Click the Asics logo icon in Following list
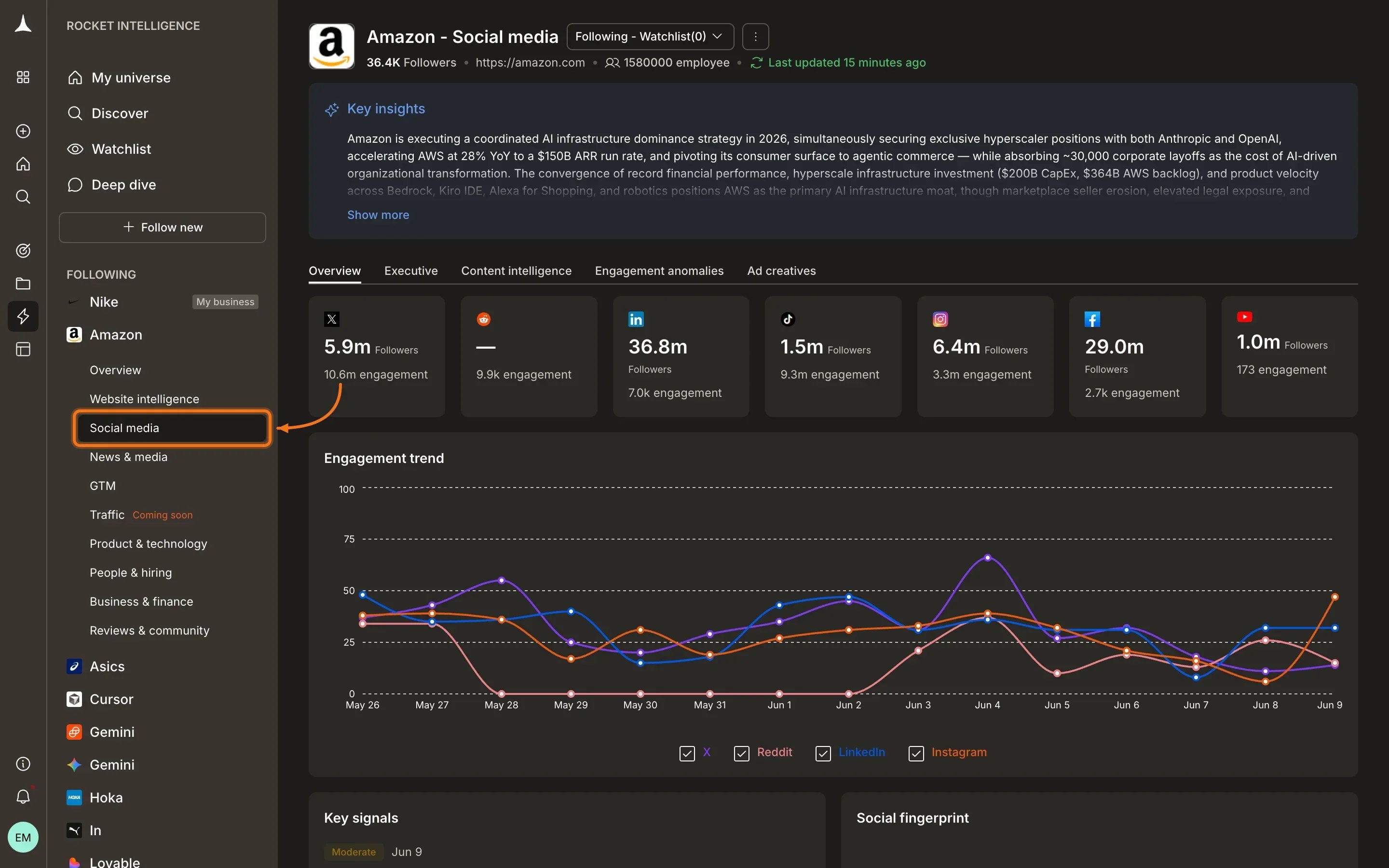Screen dimensions: 1389x868 pos(74,666)
